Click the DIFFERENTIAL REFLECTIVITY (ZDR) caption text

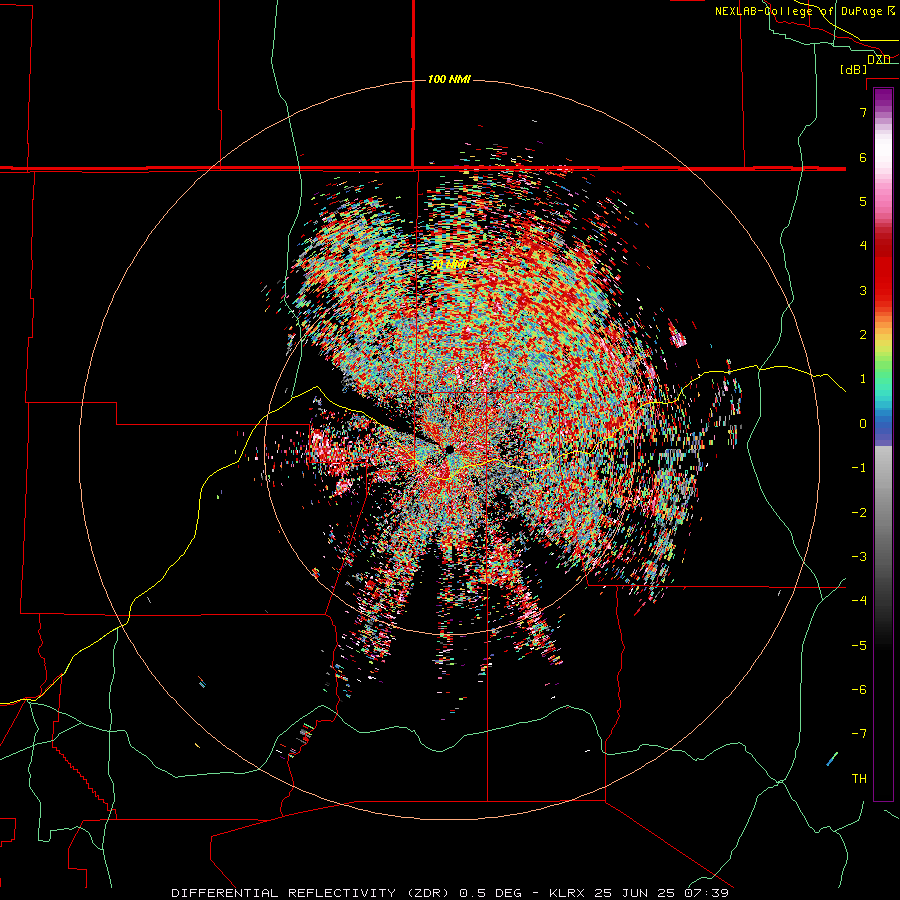(x=312, y=893)
